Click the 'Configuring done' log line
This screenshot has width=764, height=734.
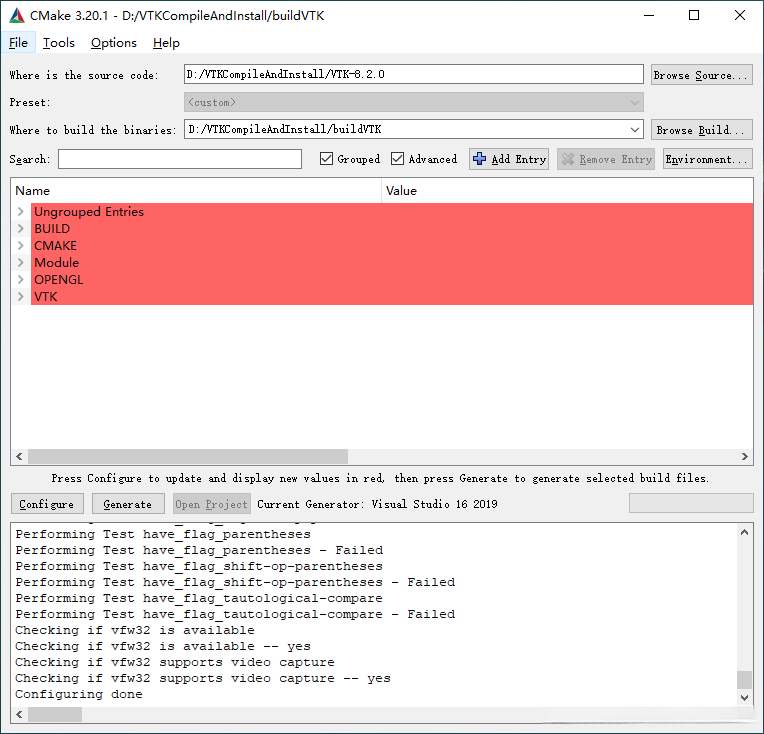[x=79, y=694]
